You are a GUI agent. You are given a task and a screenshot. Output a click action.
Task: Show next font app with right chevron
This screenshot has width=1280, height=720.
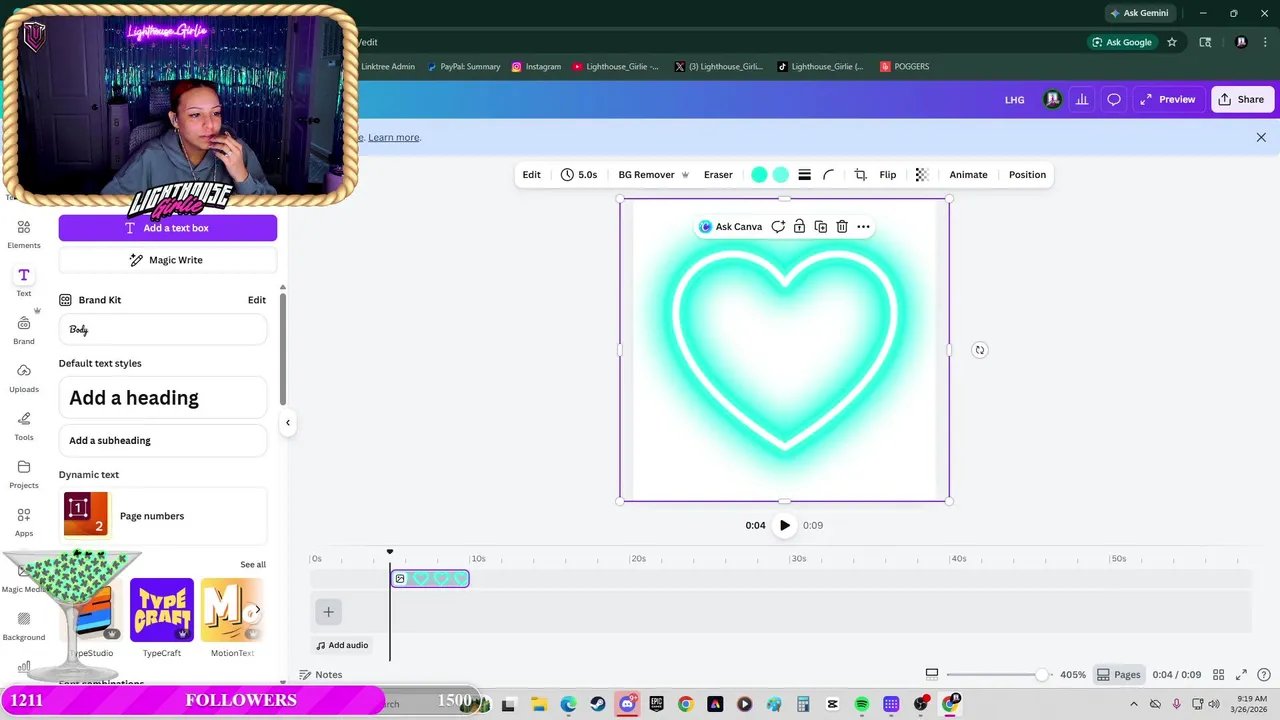pyautogui.click(x=257, y=610)
